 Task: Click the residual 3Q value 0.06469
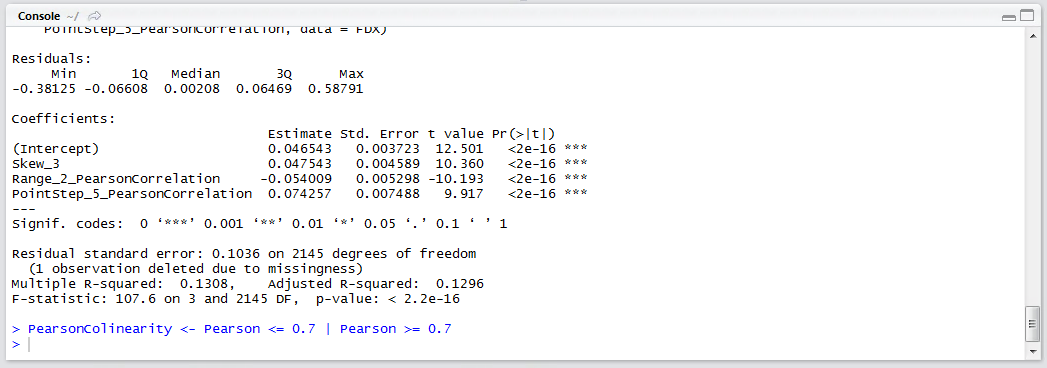[264, 89]
